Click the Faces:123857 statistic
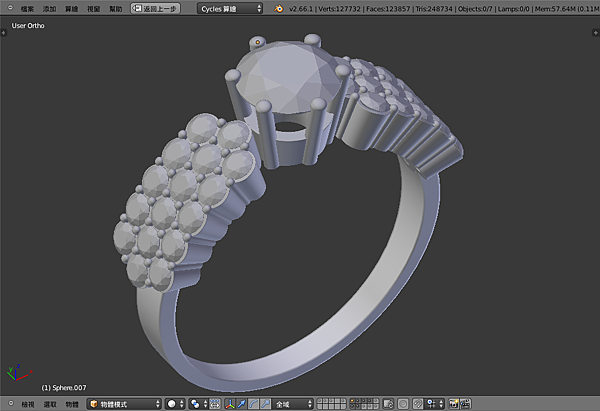 [388, 8]
